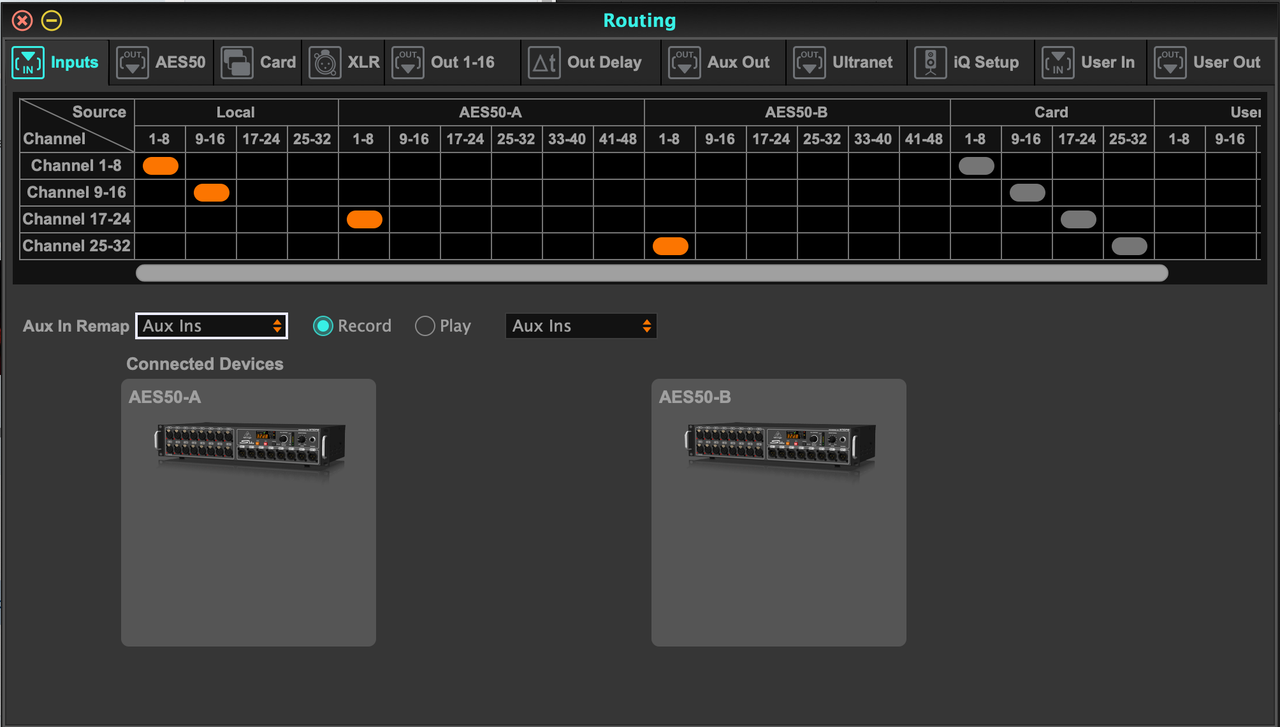Click the Out 1-16 icon

click(407, 62)
